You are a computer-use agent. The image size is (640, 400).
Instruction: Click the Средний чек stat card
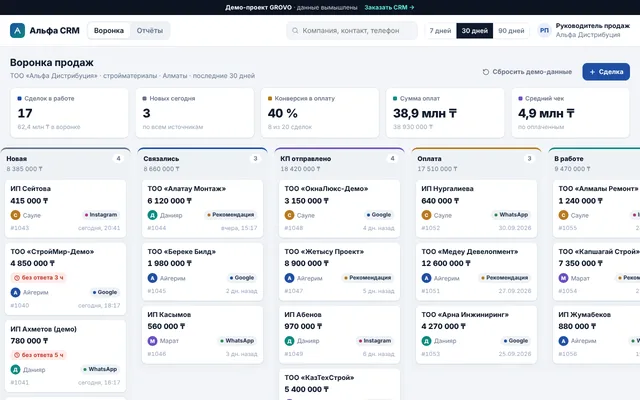tap(570, 113)
